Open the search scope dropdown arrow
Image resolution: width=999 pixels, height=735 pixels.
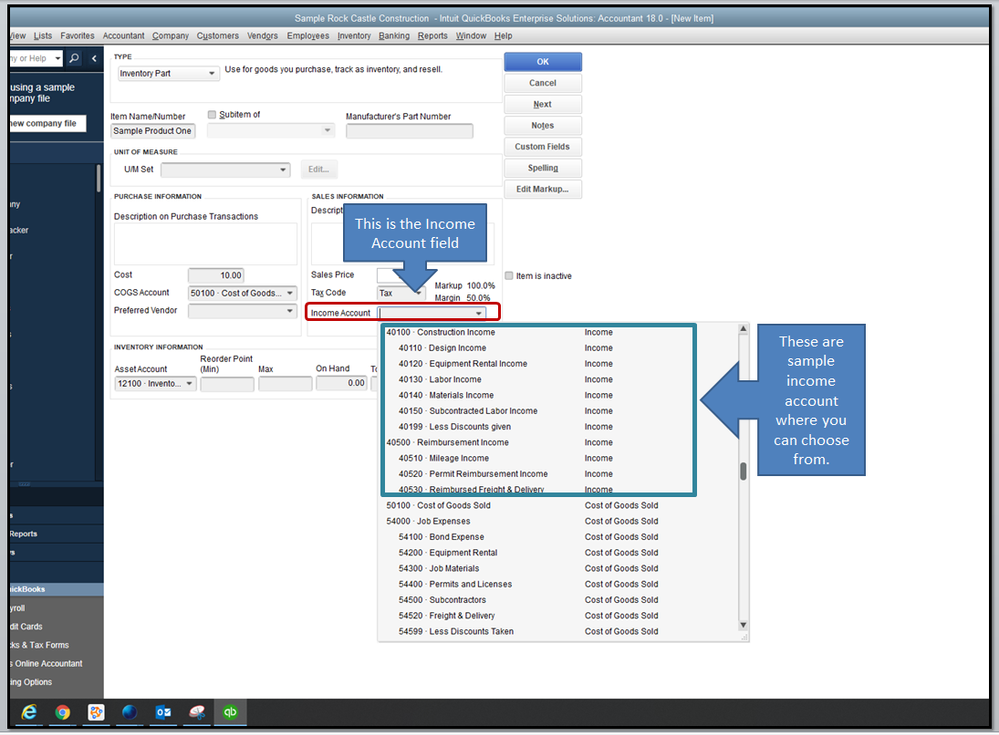pos(57,59)
